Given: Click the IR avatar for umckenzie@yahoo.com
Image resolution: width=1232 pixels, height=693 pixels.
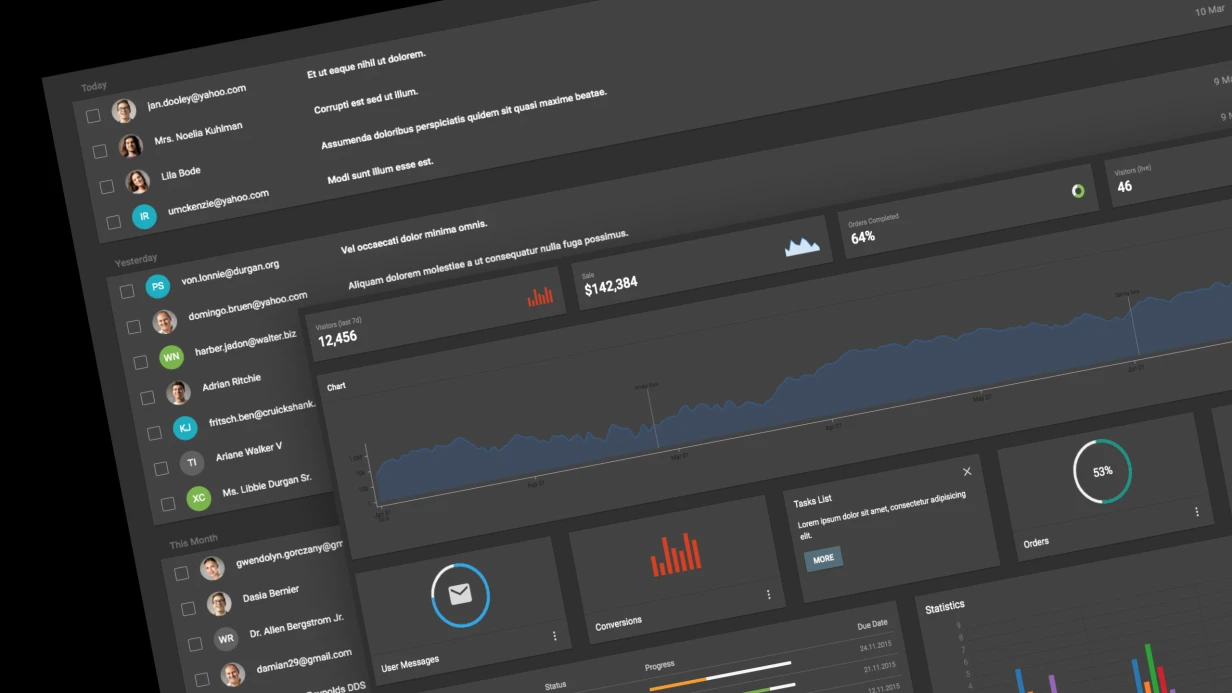Looking at the screenshot, I should [x=145, y=216].
